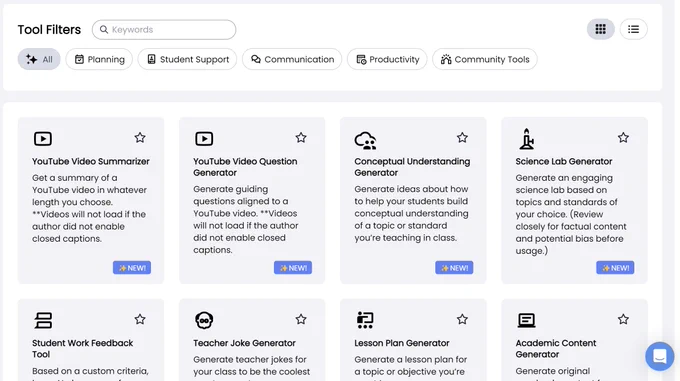The width and height of the screenshot is (680, 381).
Task: Click NEW! badge on Science Lab Generator
Action: pos(615,268)
